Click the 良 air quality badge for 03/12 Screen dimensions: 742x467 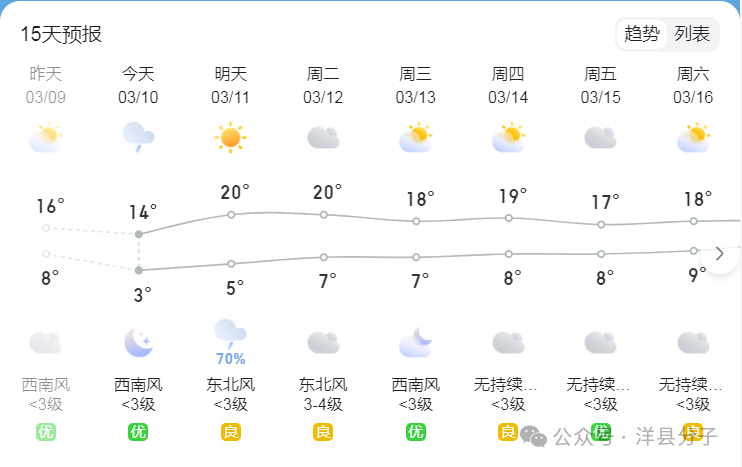point(323,432)
